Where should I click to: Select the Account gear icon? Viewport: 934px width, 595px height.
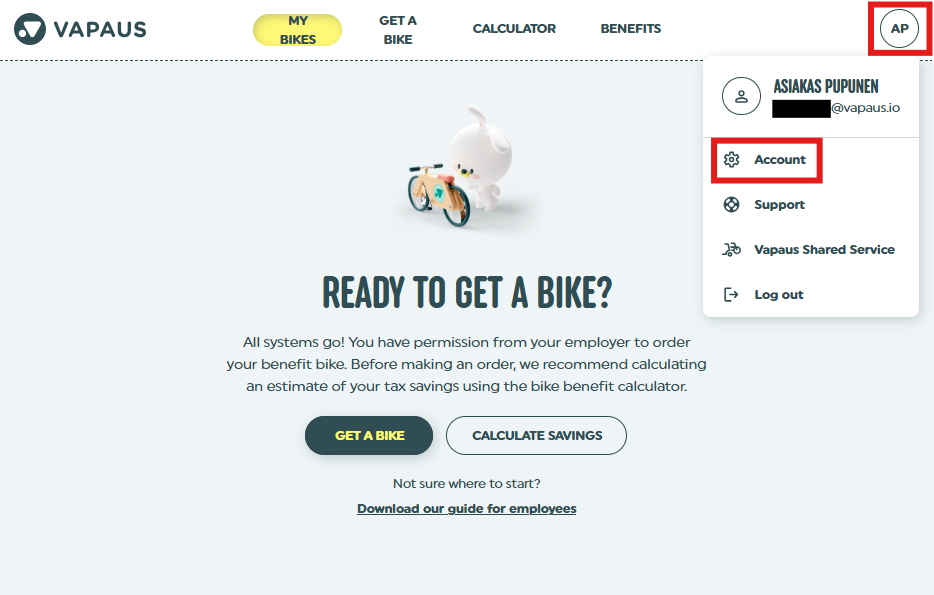point(732,159)
